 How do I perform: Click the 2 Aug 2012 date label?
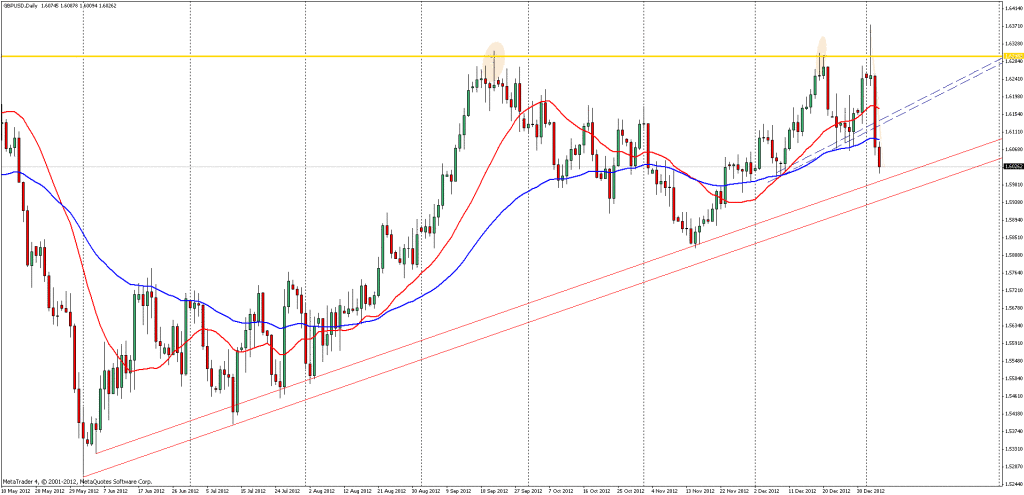(321, 491)
